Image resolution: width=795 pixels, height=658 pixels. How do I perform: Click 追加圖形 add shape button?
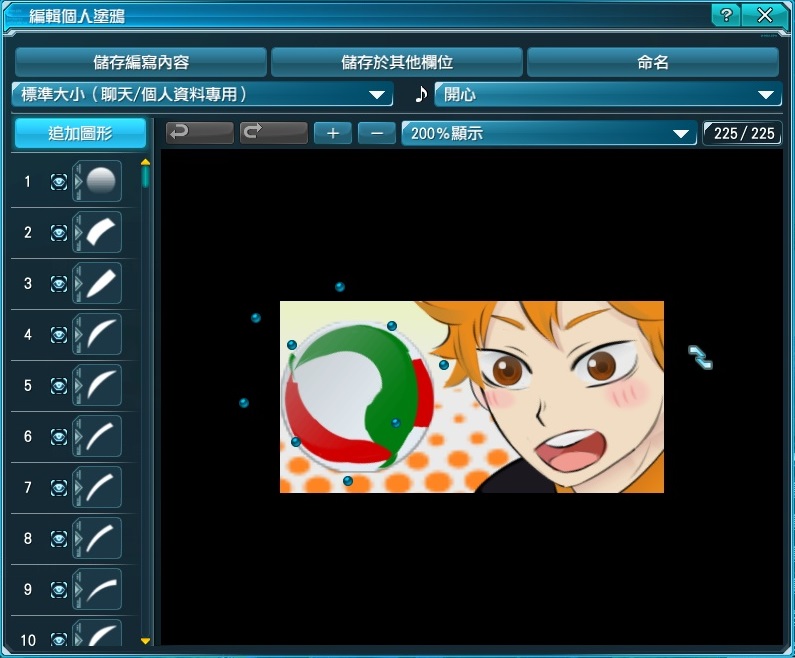(x=80, y=133)
